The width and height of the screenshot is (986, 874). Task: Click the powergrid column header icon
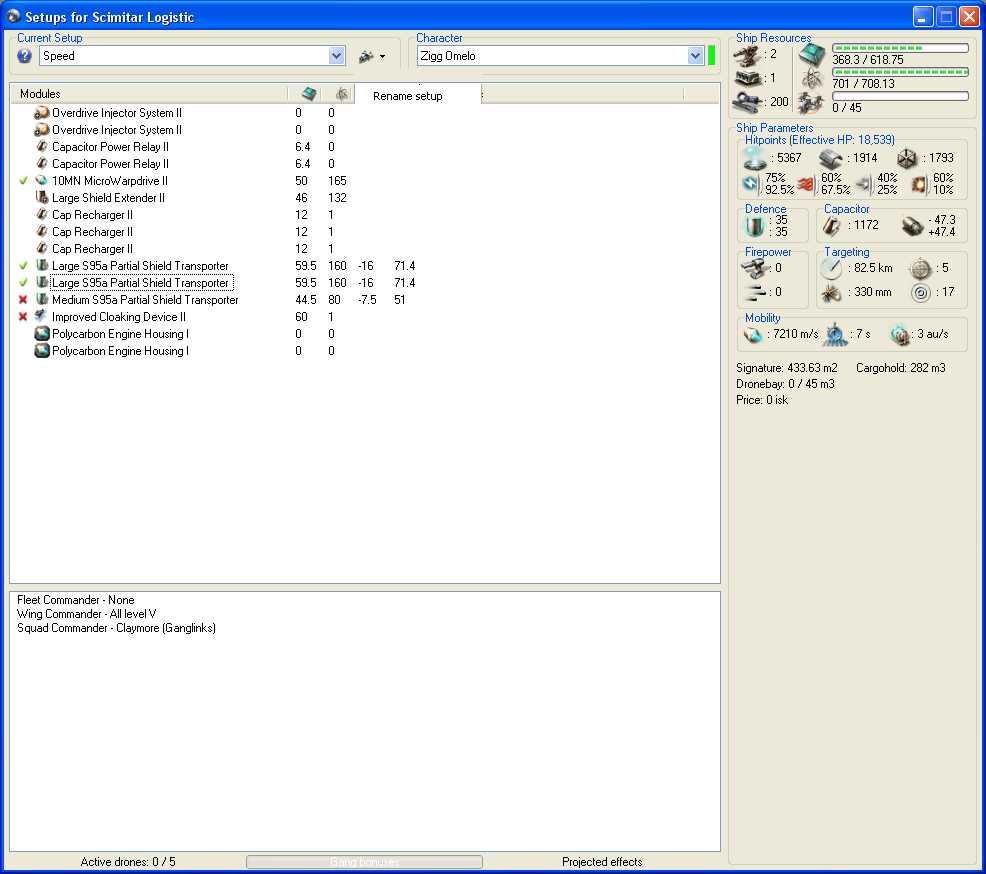click(341, 94)
